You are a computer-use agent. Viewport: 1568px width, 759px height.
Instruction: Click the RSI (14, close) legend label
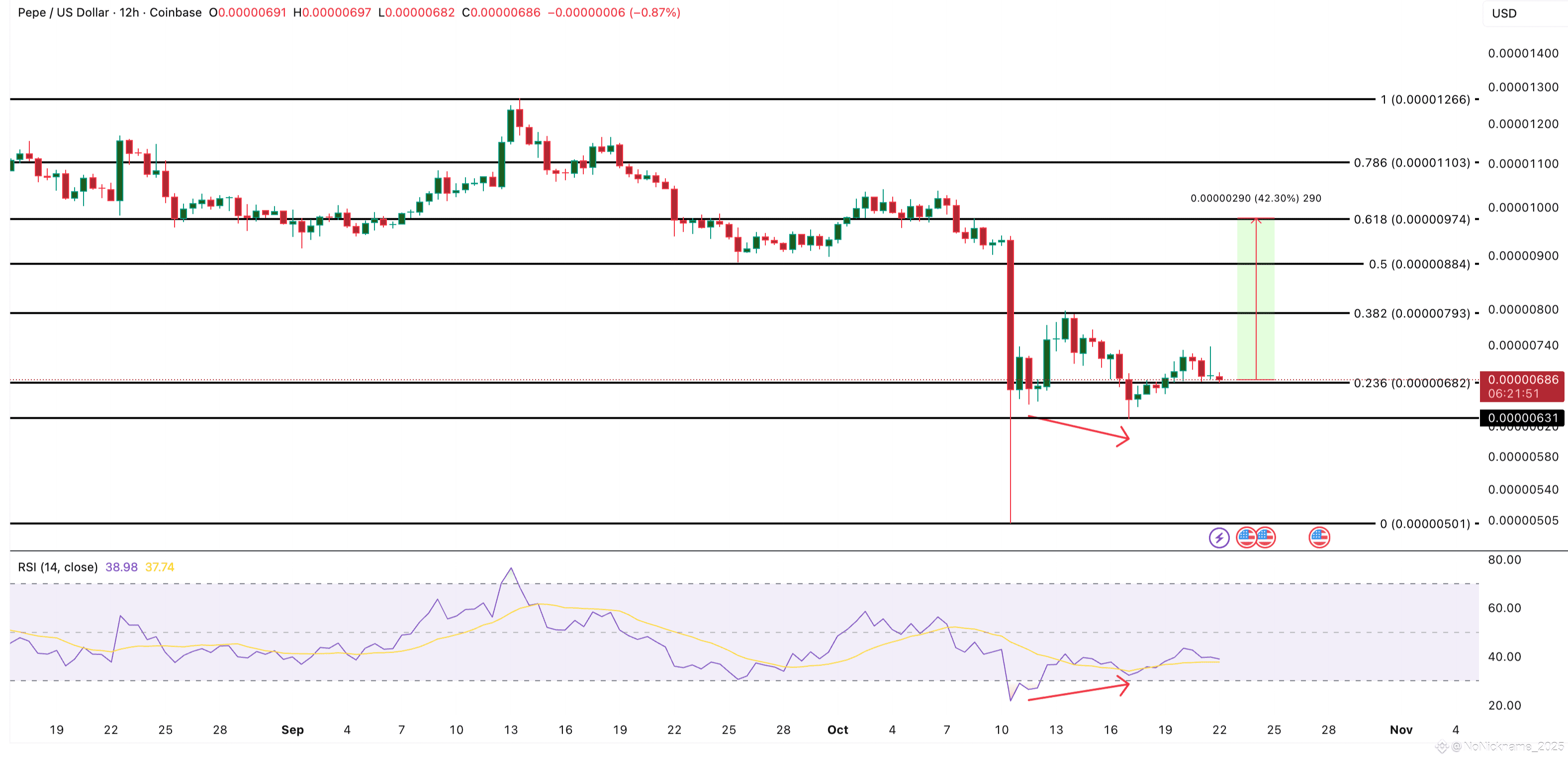pyautogui.click(x=58, y=567)
